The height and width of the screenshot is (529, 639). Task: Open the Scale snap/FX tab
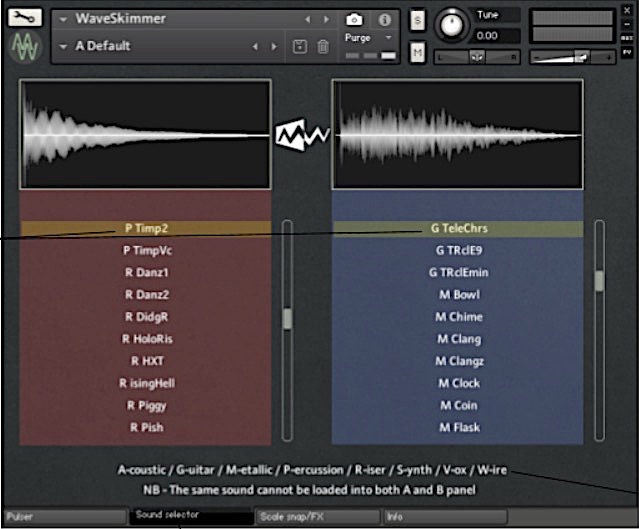pos(318,517)
